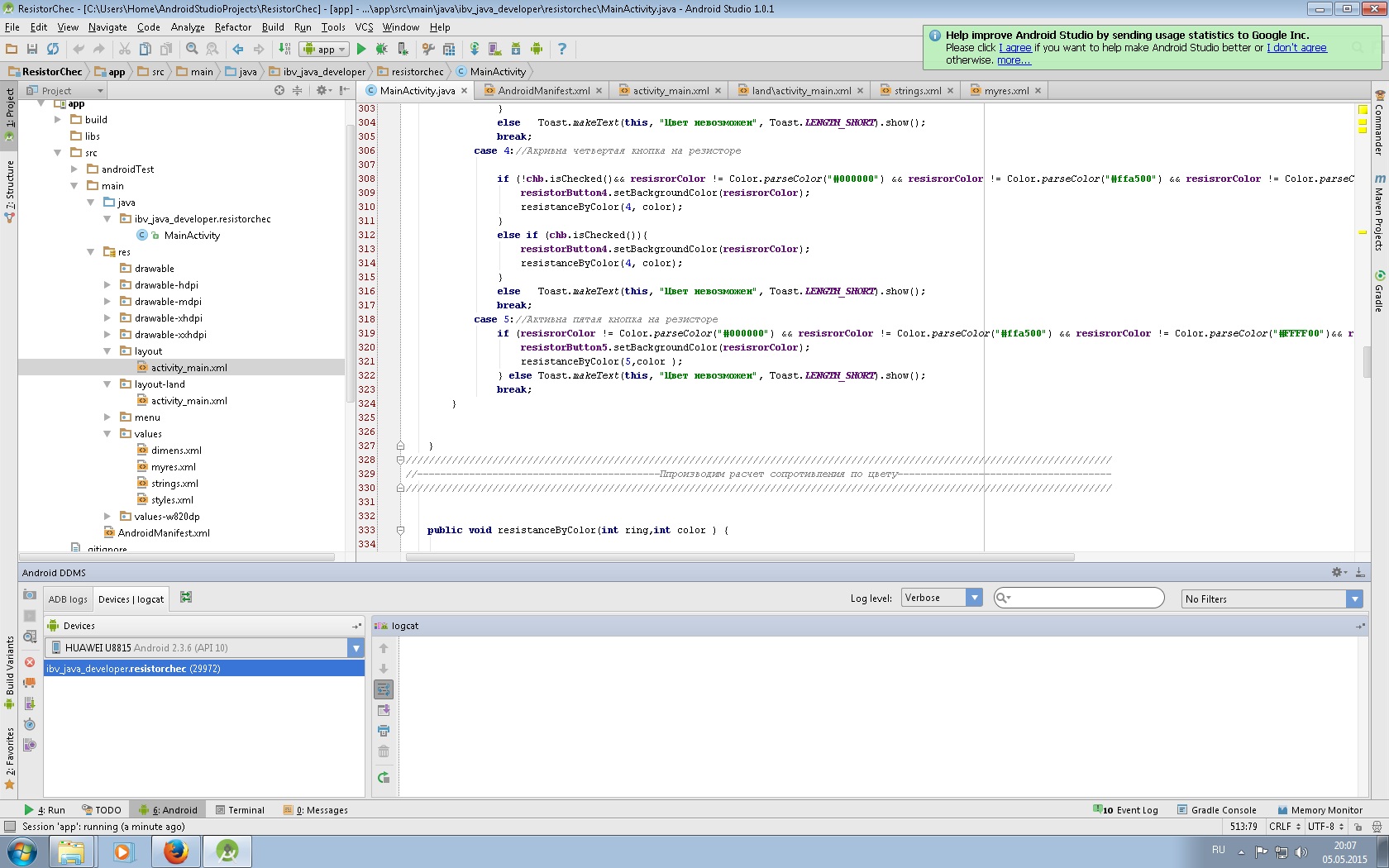Open Firefox from the Windows taskbar
The image size is (1389, 868).
click(x=175, y=851)
